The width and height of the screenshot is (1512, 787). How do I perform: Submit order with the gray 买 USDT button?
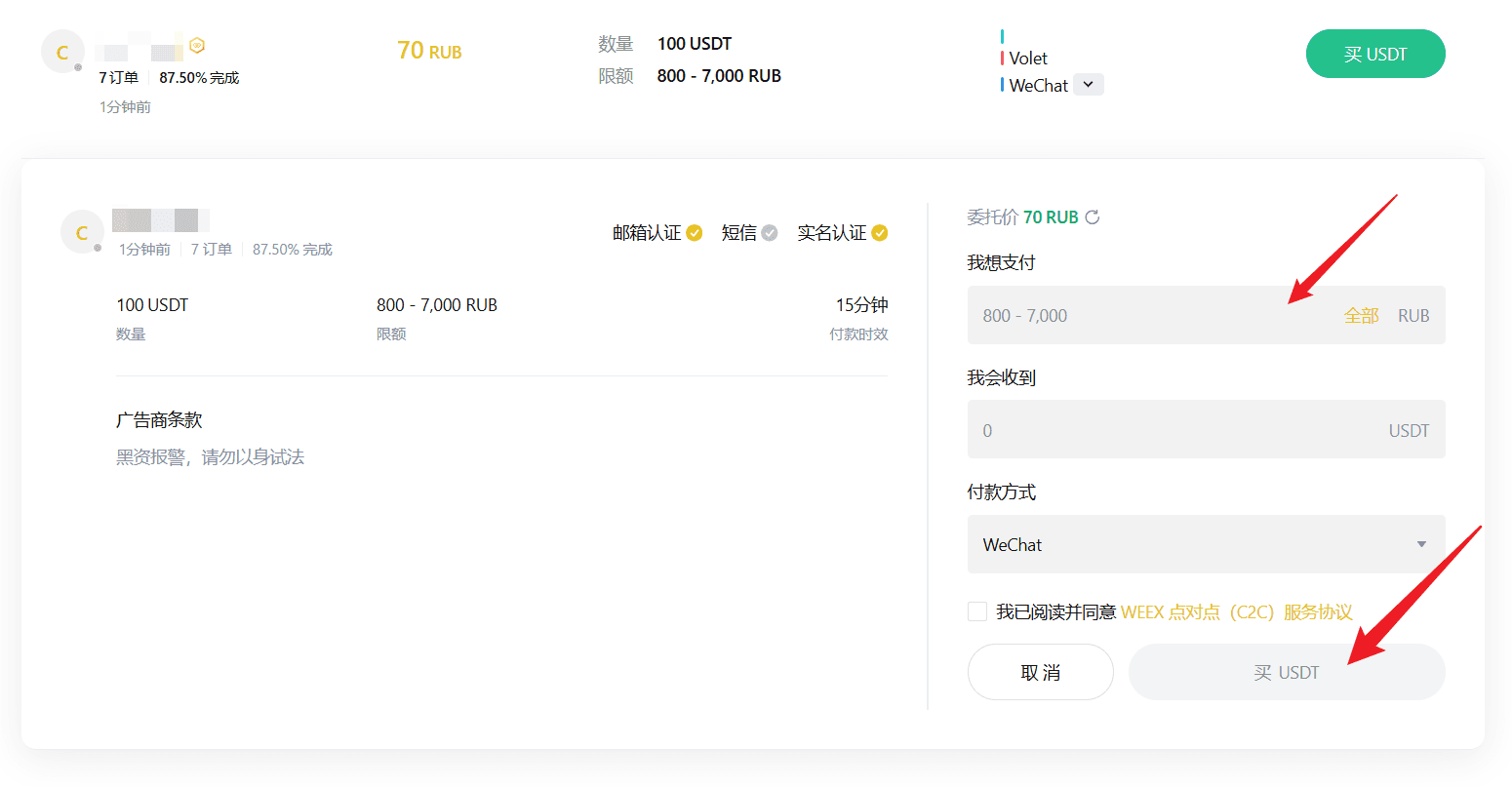(x=1286, y=672)
